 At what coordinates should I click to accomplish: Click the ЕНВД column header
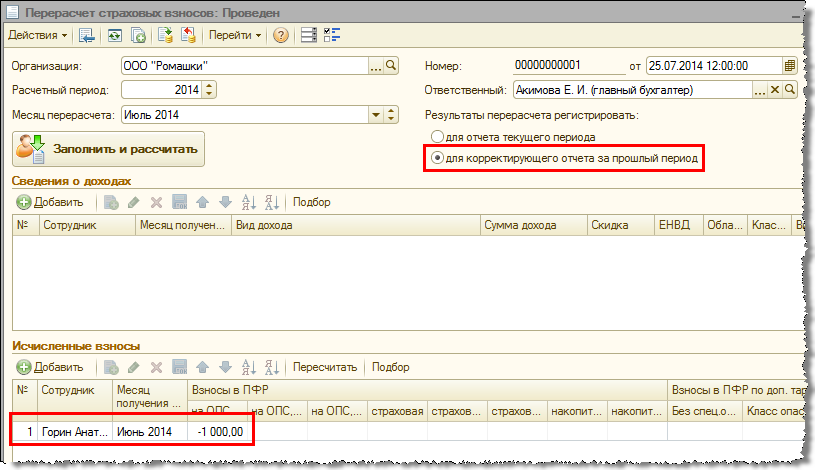click(678, 225)
